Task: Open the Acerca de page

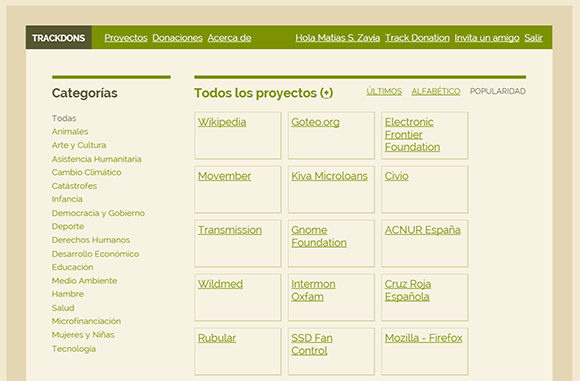Action: click(229, 38)
